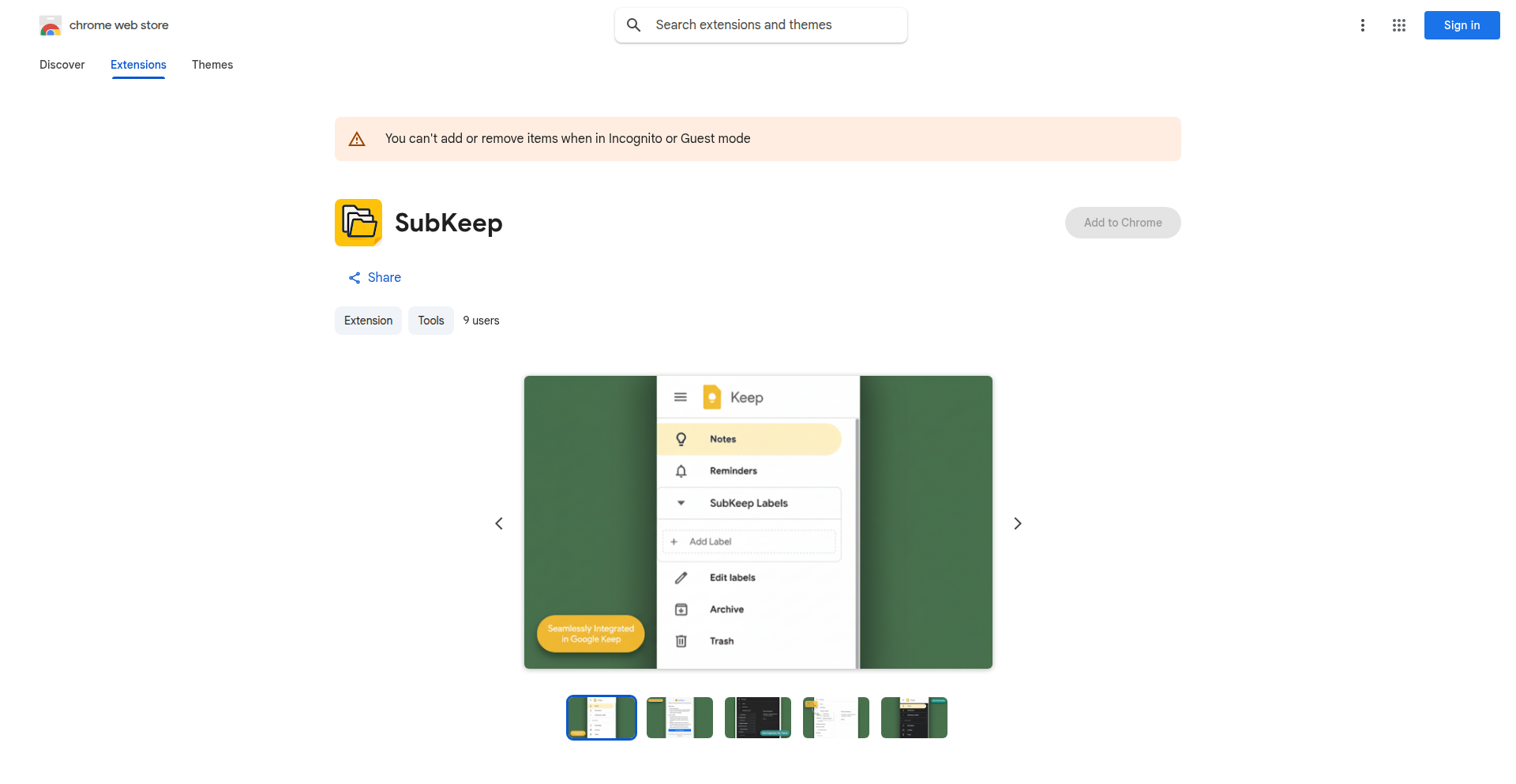This screenshot has width=1516, height=784.
Task: Show the next screenshot with right chevron
Action: pos(1018,523)
